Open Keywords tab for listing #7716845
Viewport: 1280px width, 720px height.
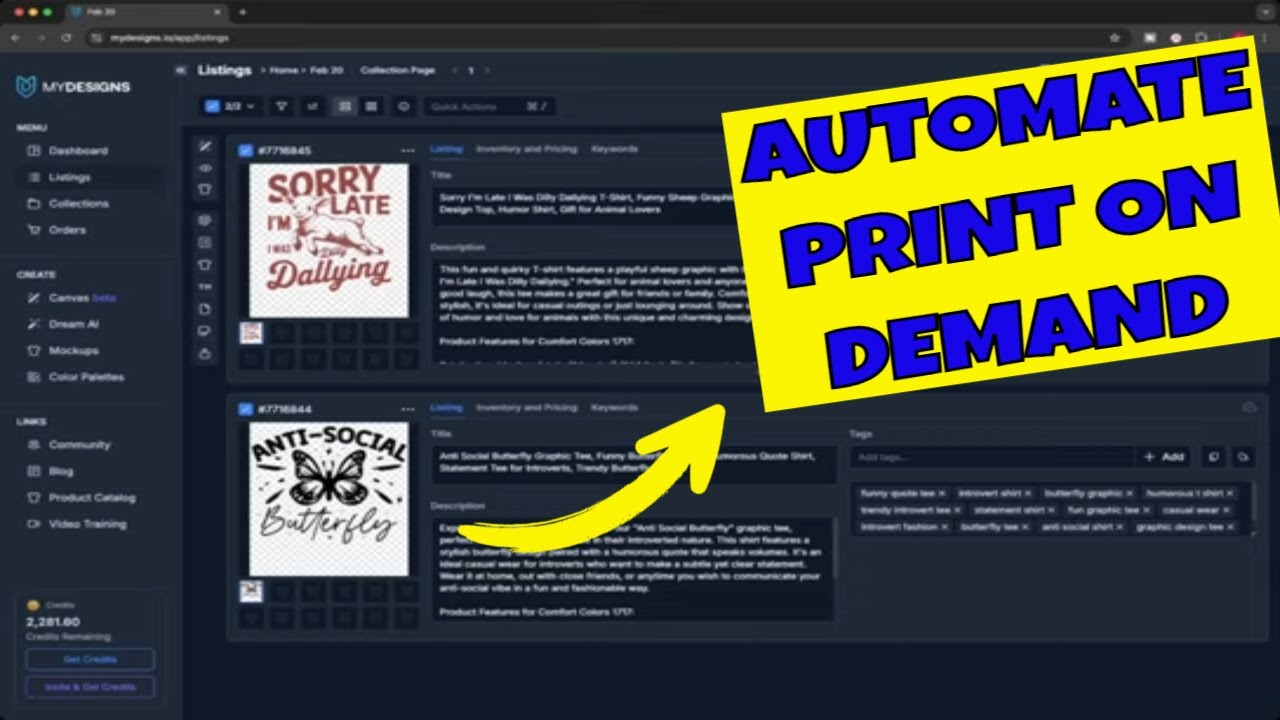pyautogui.click(x=614, y=149)
